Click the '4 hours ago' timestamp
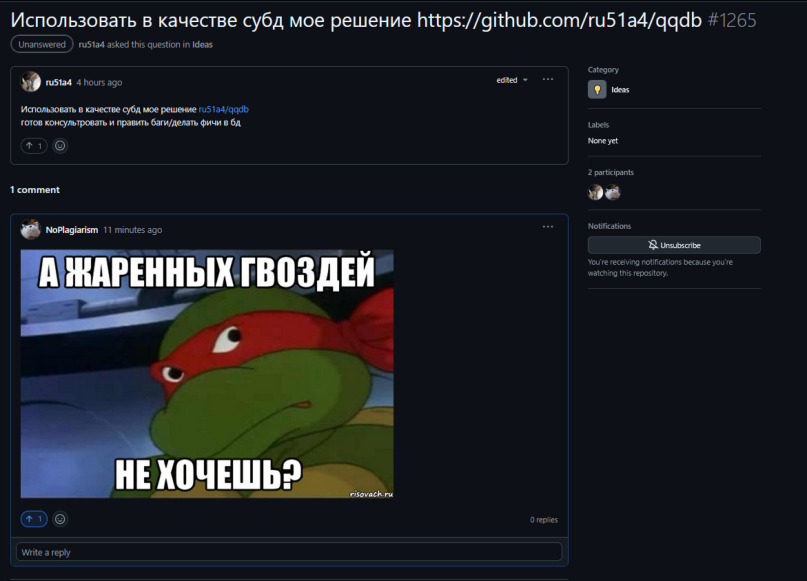Image resolution: width=807 pixels, height=581 pixels. pos(99,82)
